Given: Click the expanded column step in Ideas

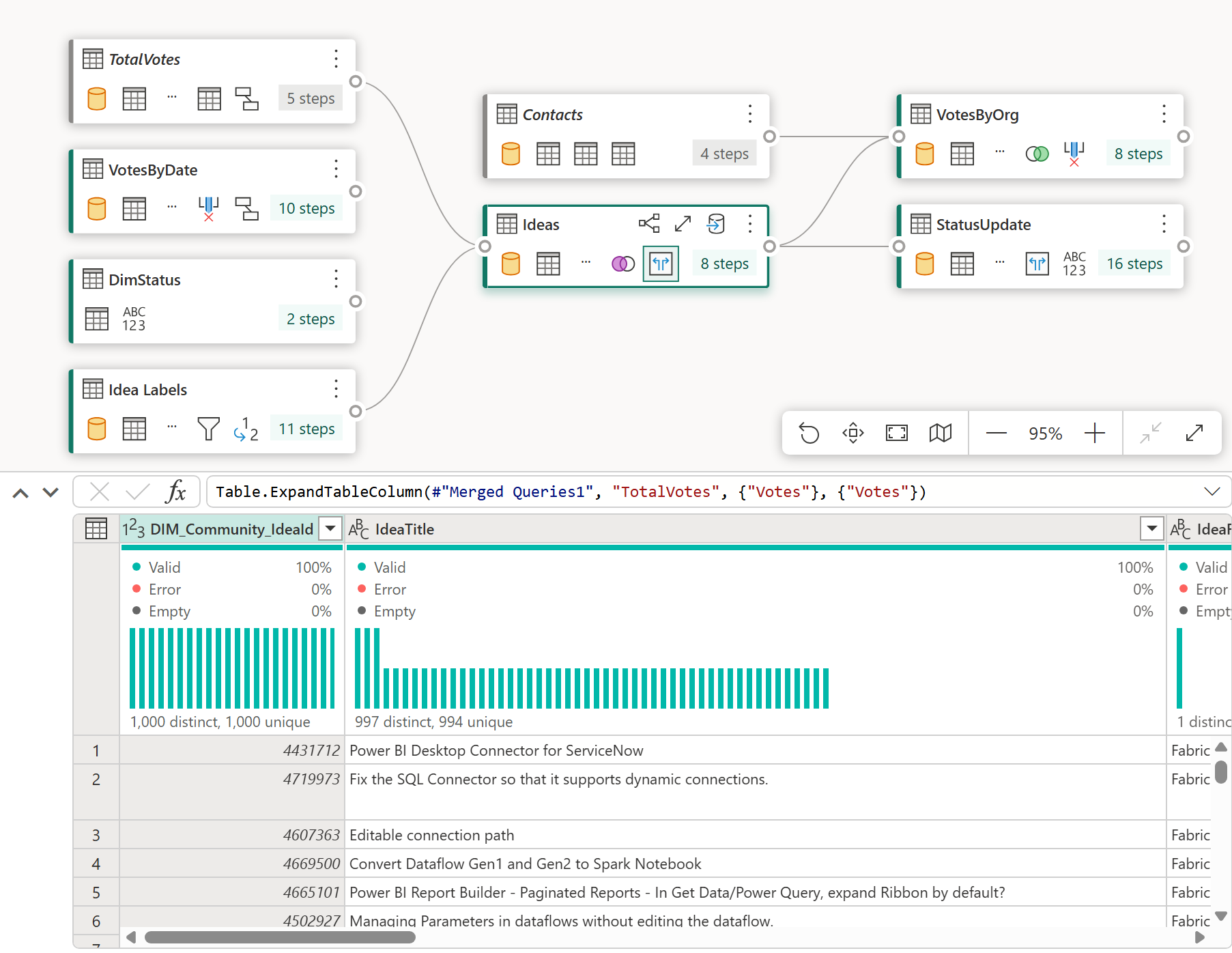Looking at the screenshot, I should [661, 264].
